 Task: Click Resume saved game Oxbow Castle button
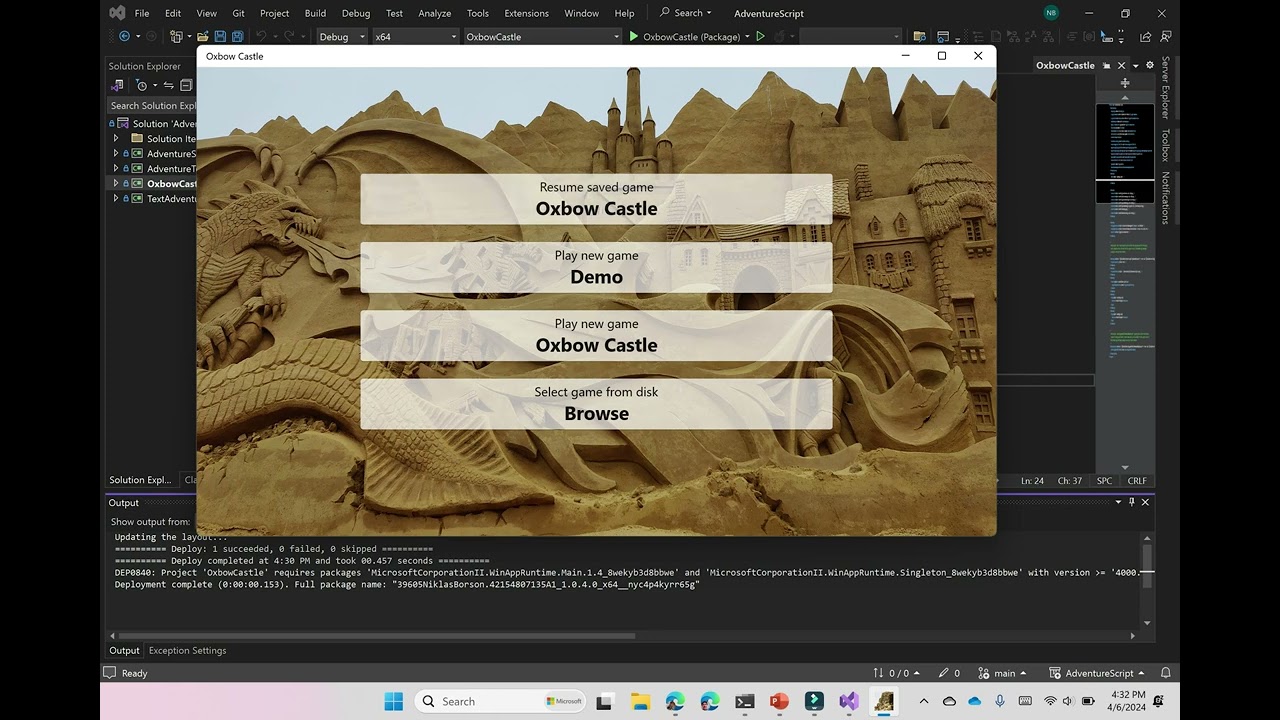(596, 199)
